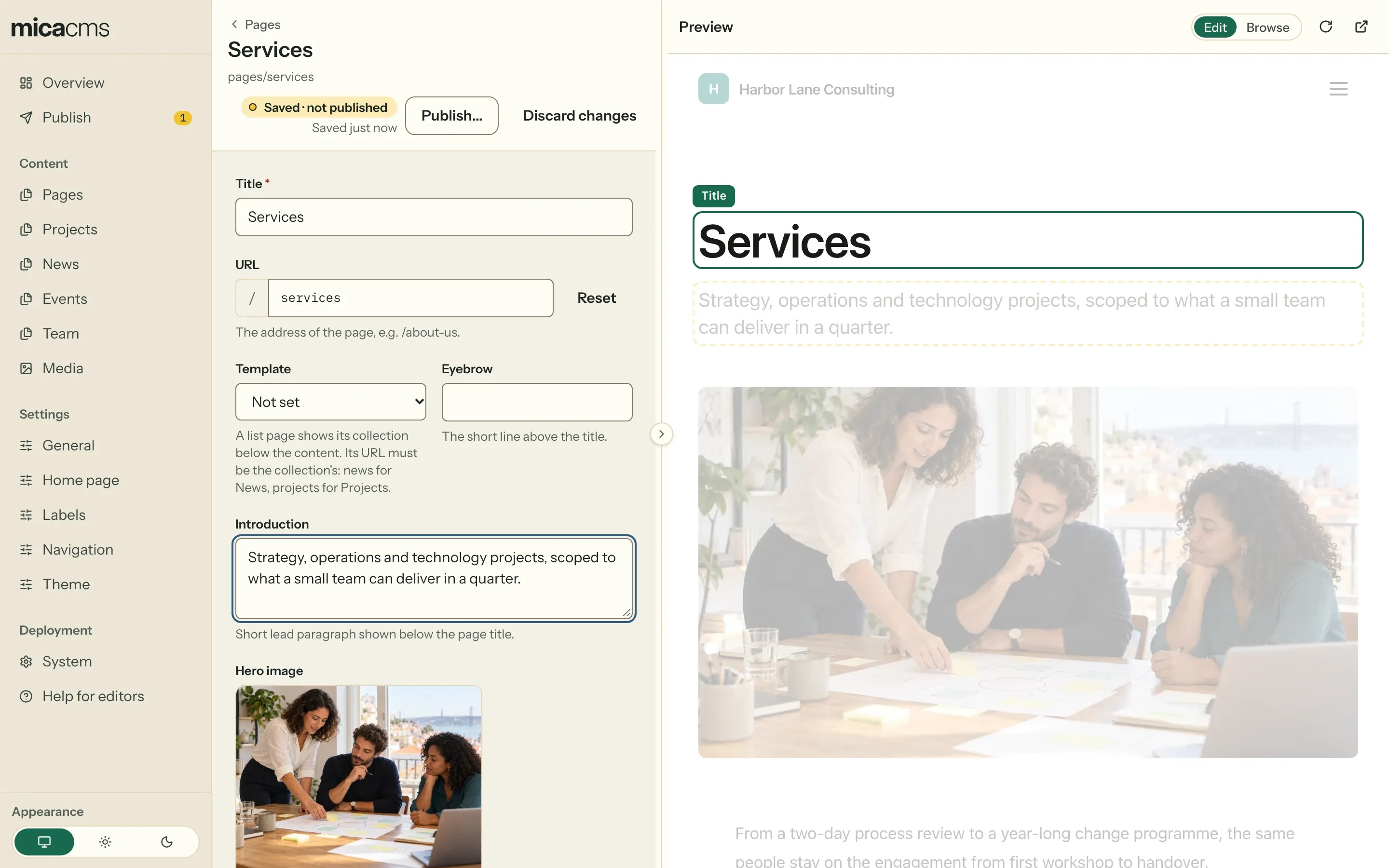This screenshot has width=1389, height=868.
Task: Click the Hero image thumbnail
Action: pos(359,776)
